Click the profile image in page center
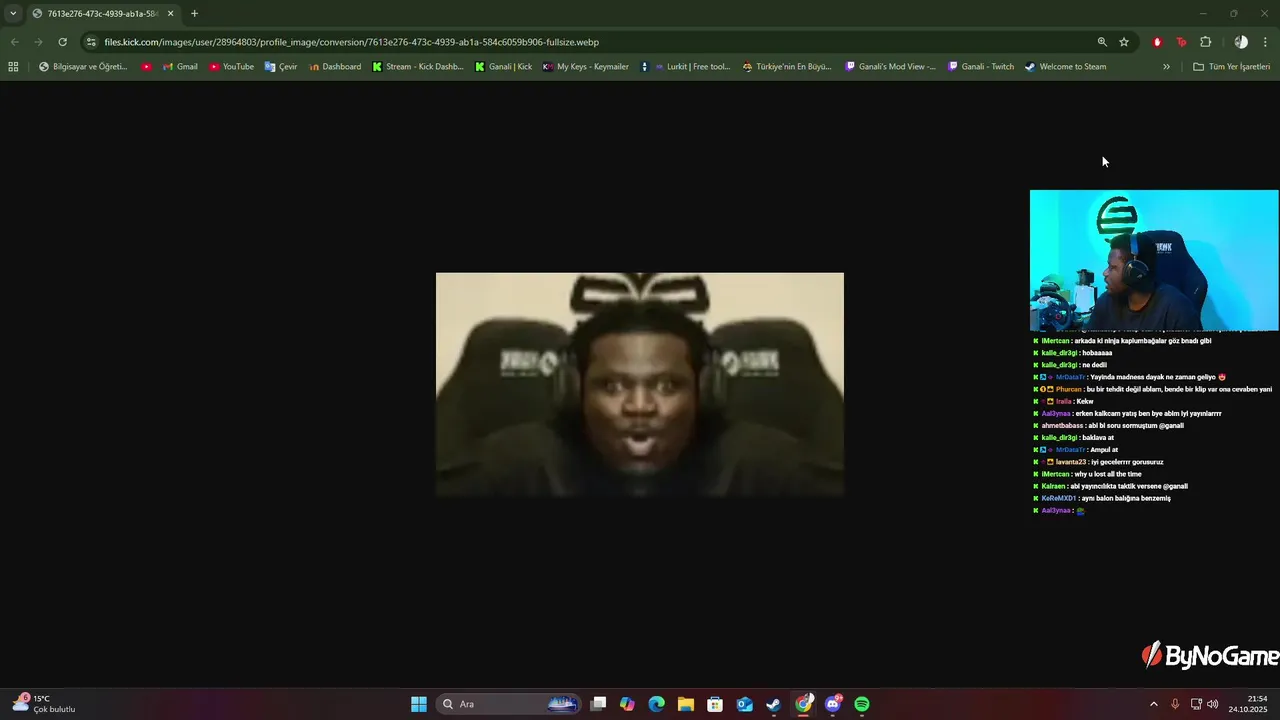The image size is (1280, 720). click(x=640, y=384)
